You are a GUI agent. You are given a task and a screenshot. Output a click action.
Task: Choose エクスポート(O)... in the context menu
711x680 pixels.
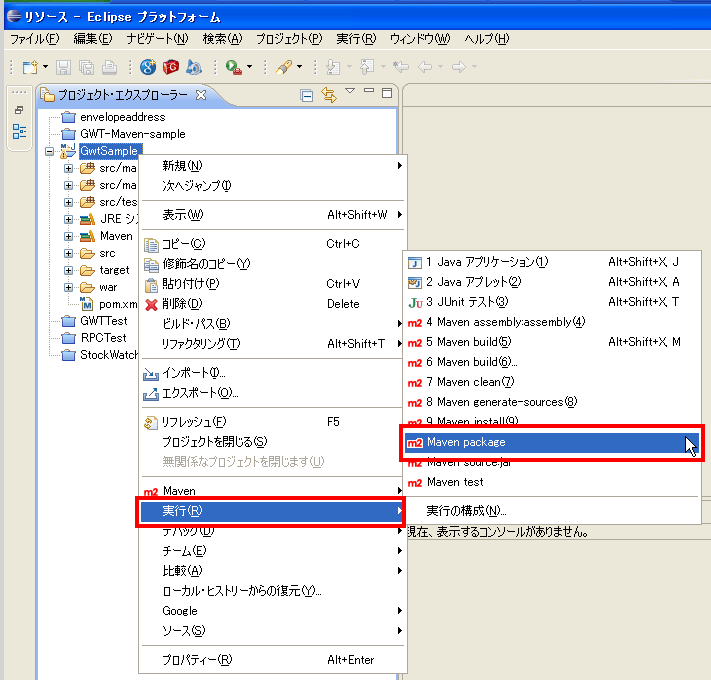272,393
